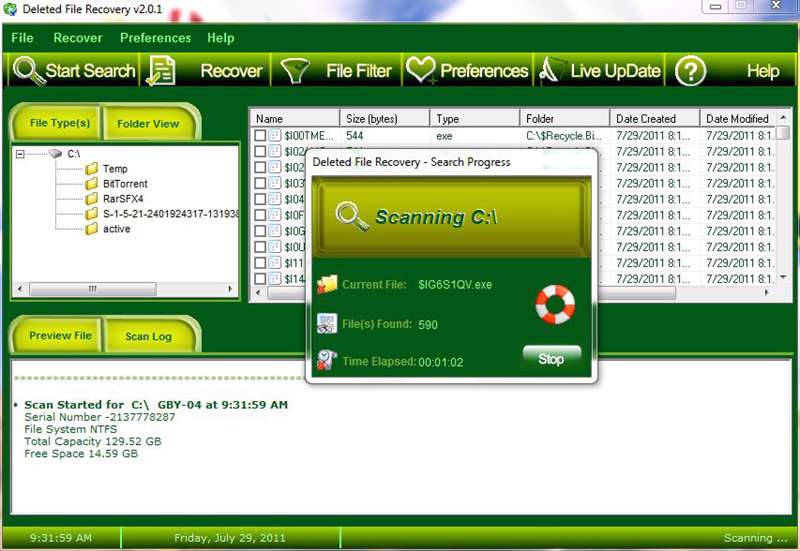Click the file list scroll up arrow
This screenshot has height=551, width=800.
click(x=783, y=117)
